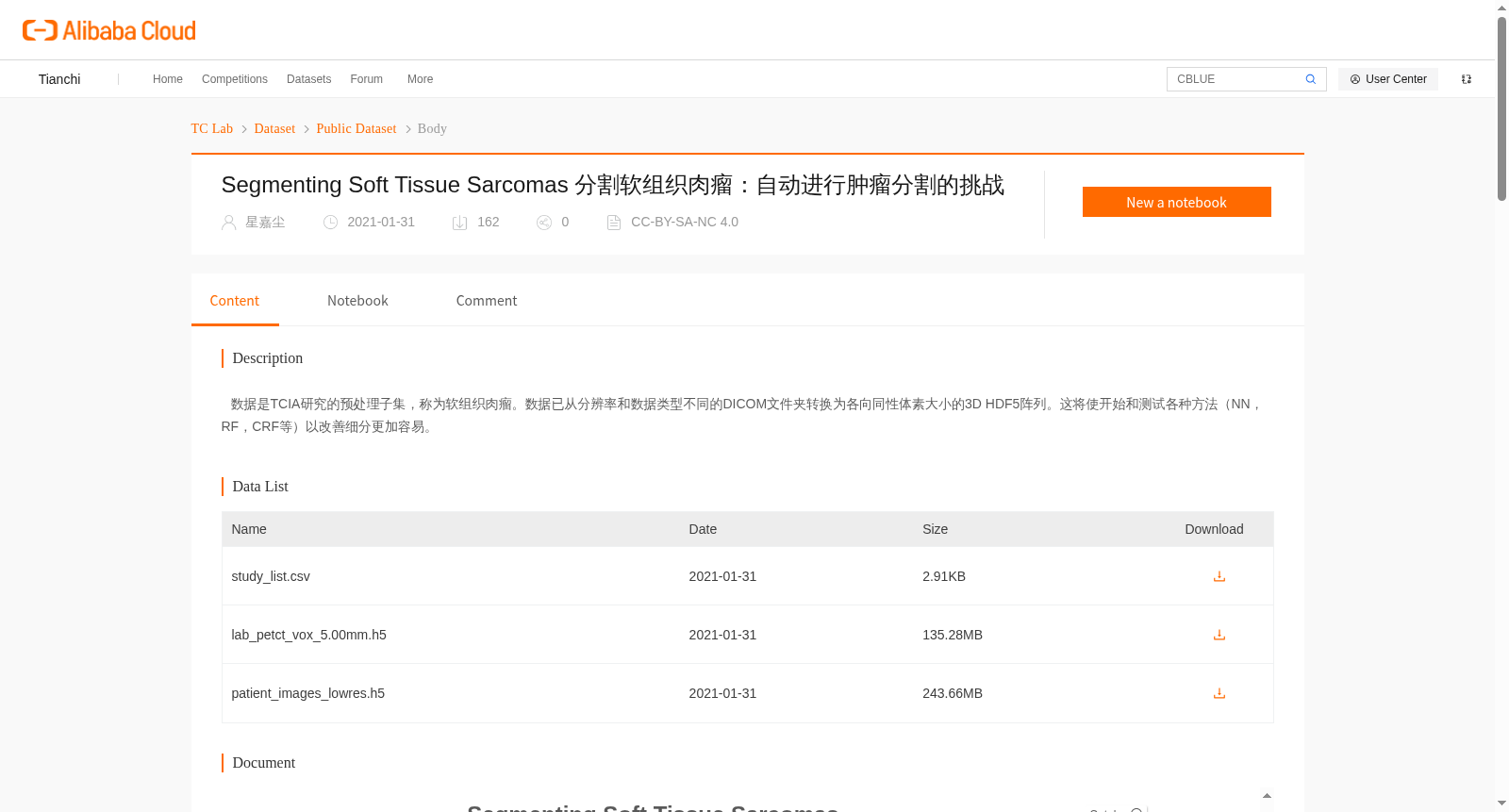
Task: Click the lab_petct_vox_5.00mm.h5 file name
Action: click(x=309, y=635)
